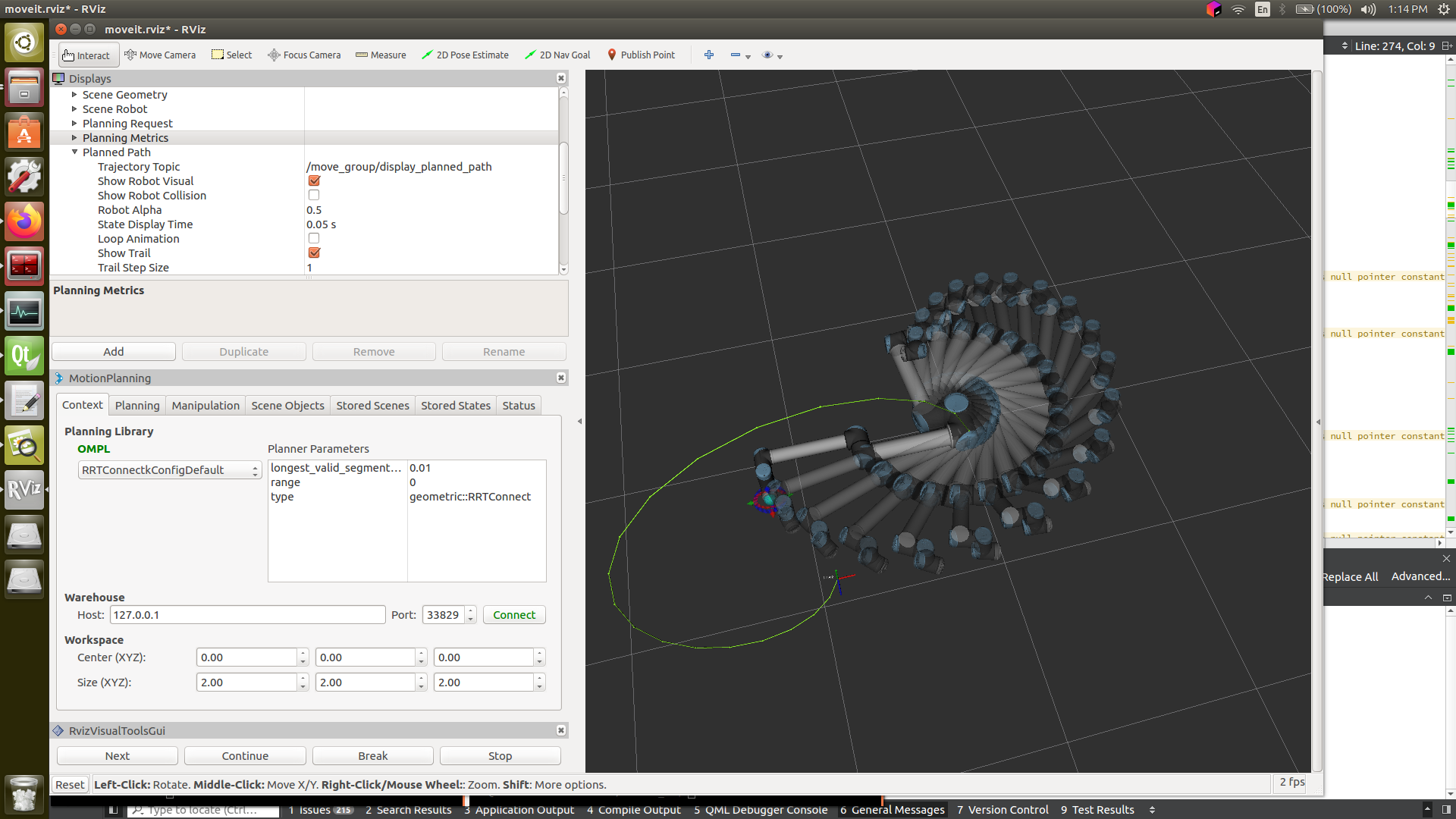Viewport: 1456px width, 819px height.
Task: Click the warehouse Host input field
Action: (x=247, y=615)
